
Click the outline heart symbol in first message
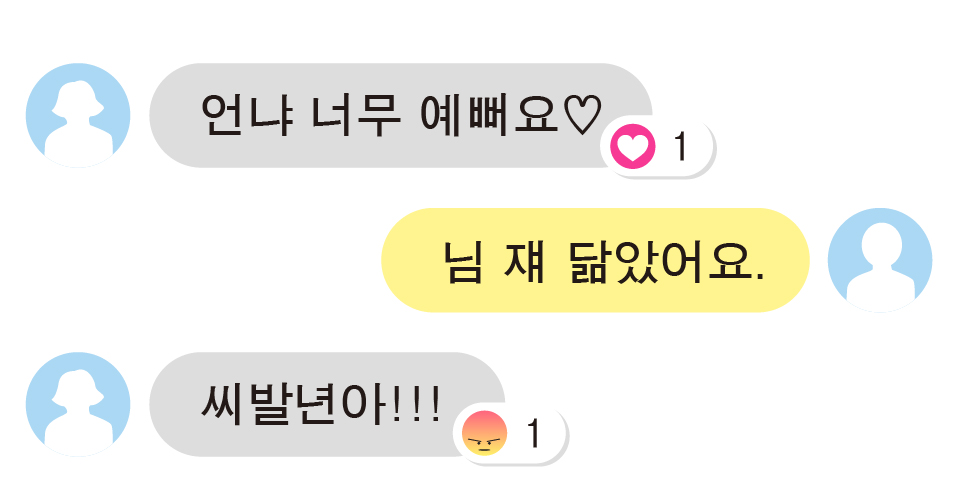[582, 115]
